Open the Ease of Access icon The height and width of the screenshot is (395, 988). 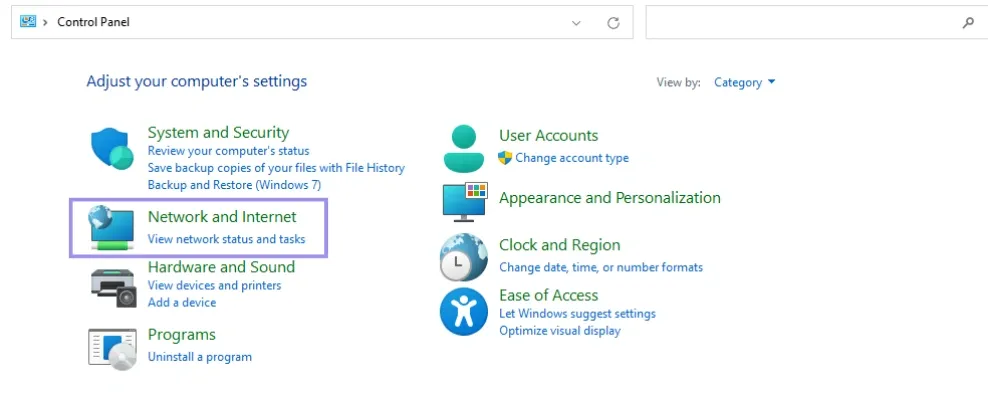[464, 312]
